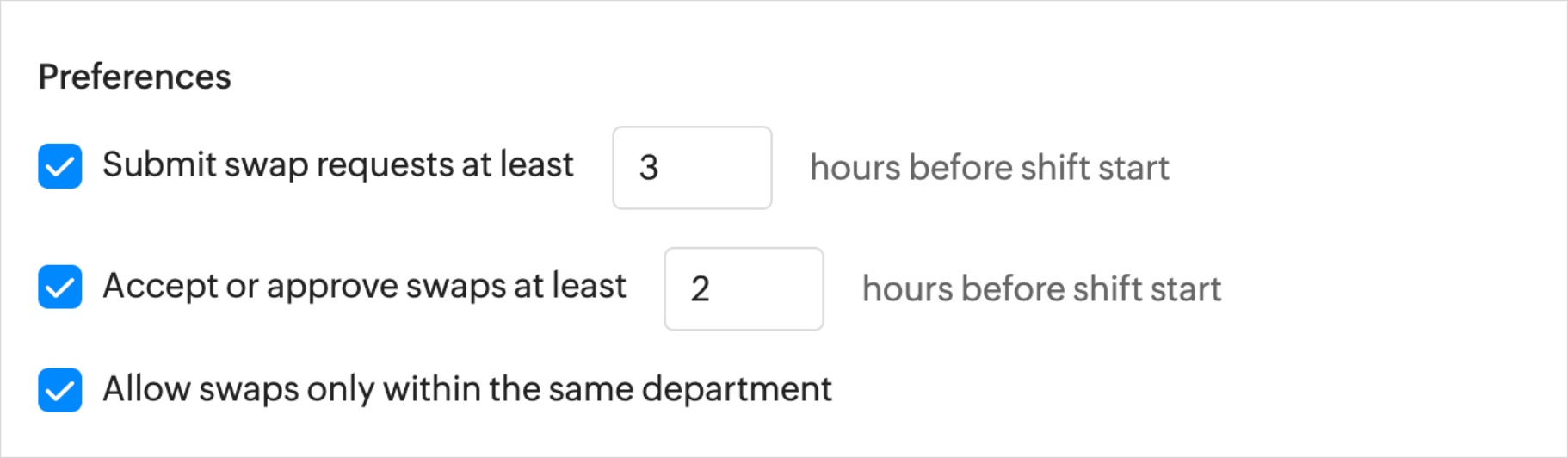Click 'hours before shift start' after the 3 field
Viewport: 1568px width, 458px height.
tap(989, 168)
